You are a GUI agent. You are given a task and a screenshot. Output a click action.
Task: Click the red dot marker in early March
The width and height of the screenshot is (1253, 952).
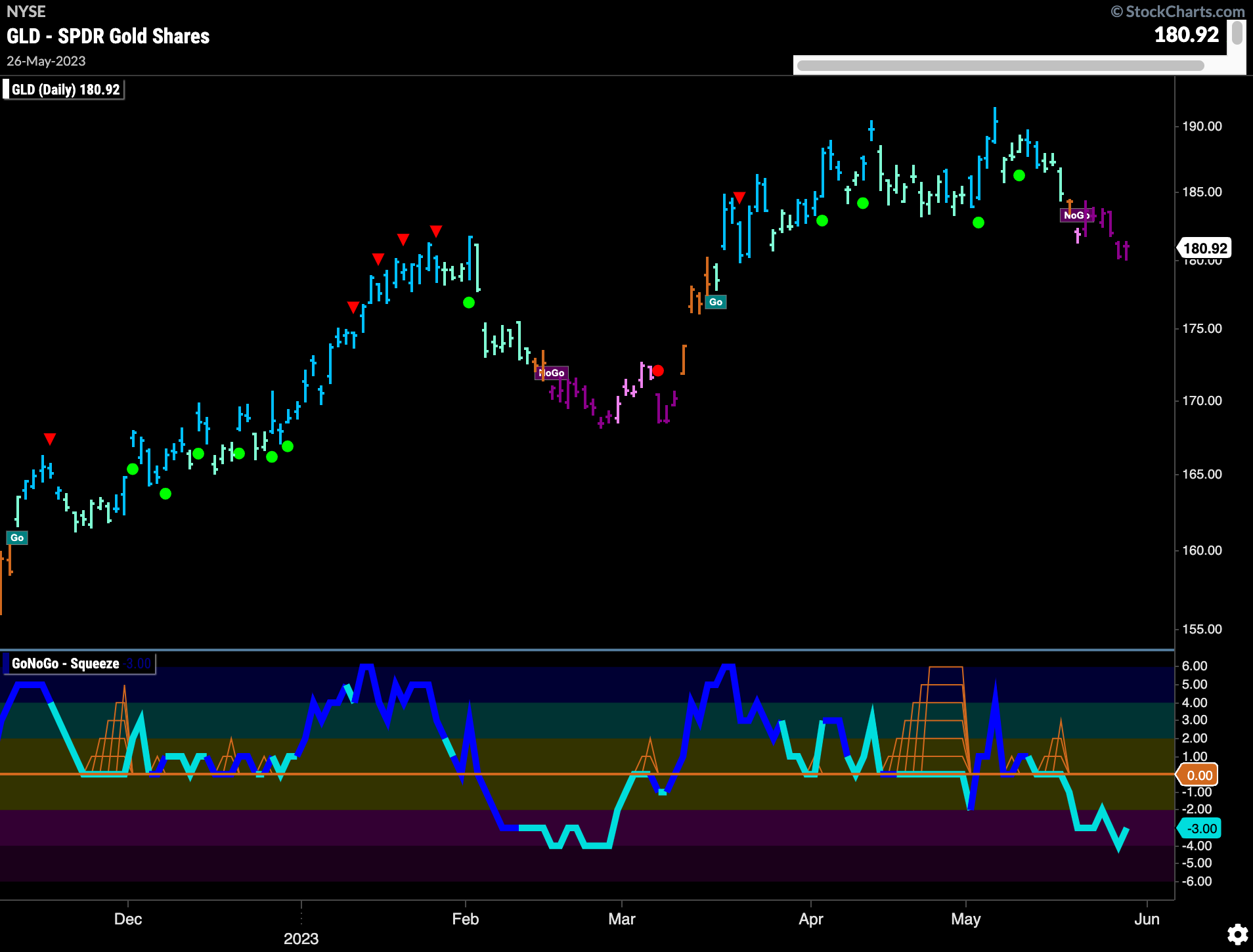tap(658, 370)
